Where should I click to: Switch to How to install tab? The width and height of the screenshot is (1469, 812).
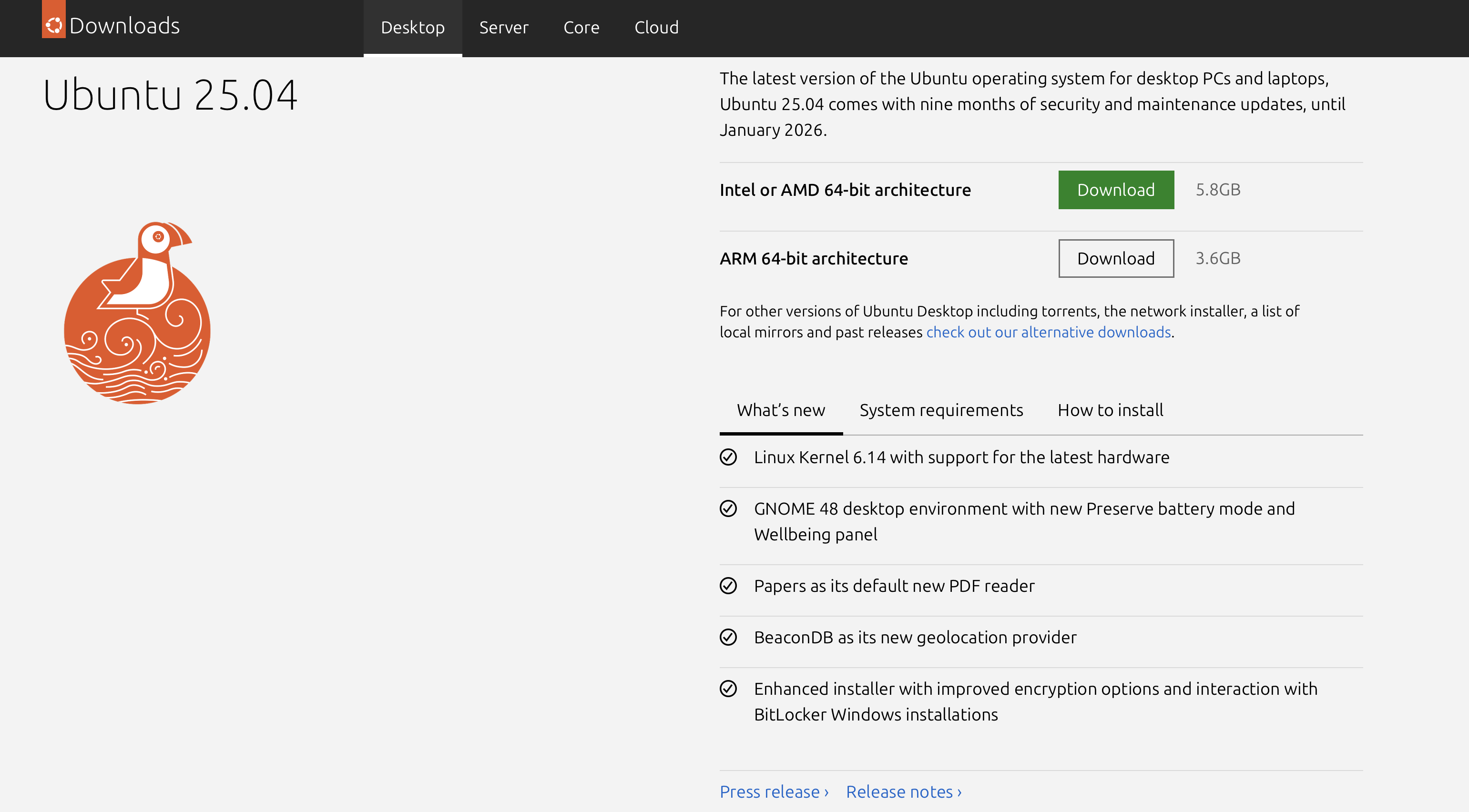(1110, 410)
